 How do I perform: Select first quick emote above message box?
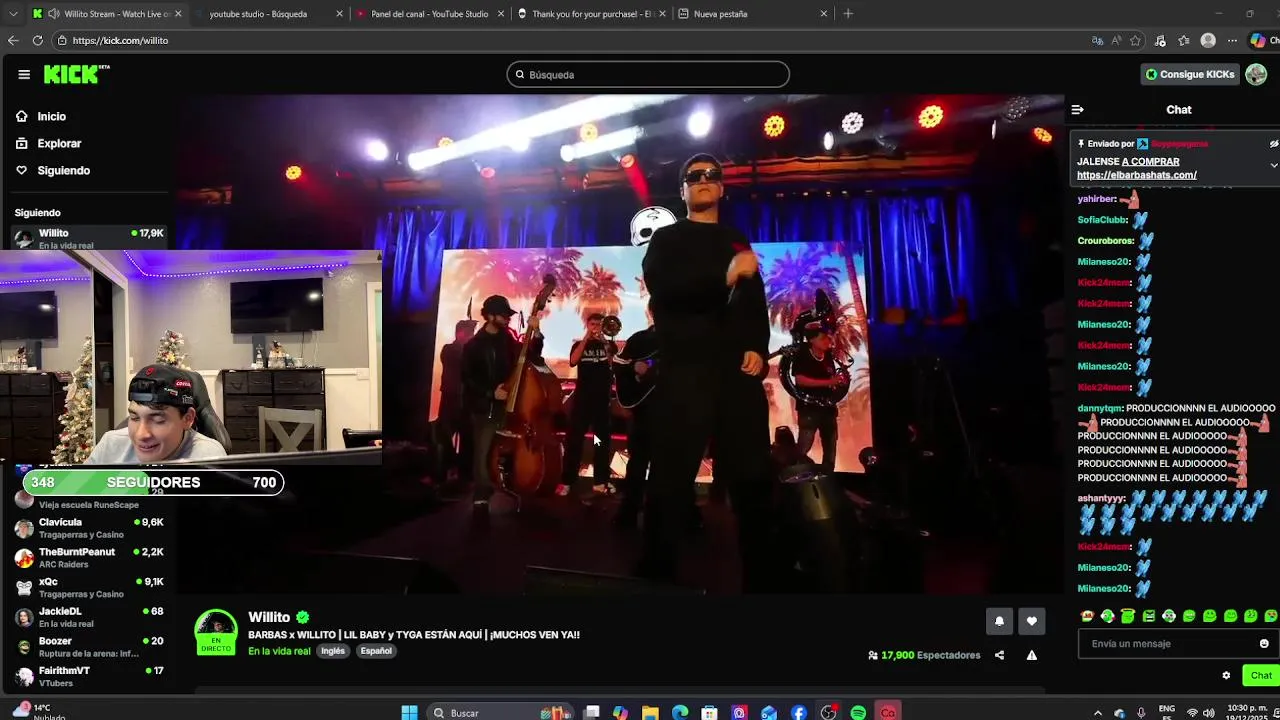(x=1087, y=616)
